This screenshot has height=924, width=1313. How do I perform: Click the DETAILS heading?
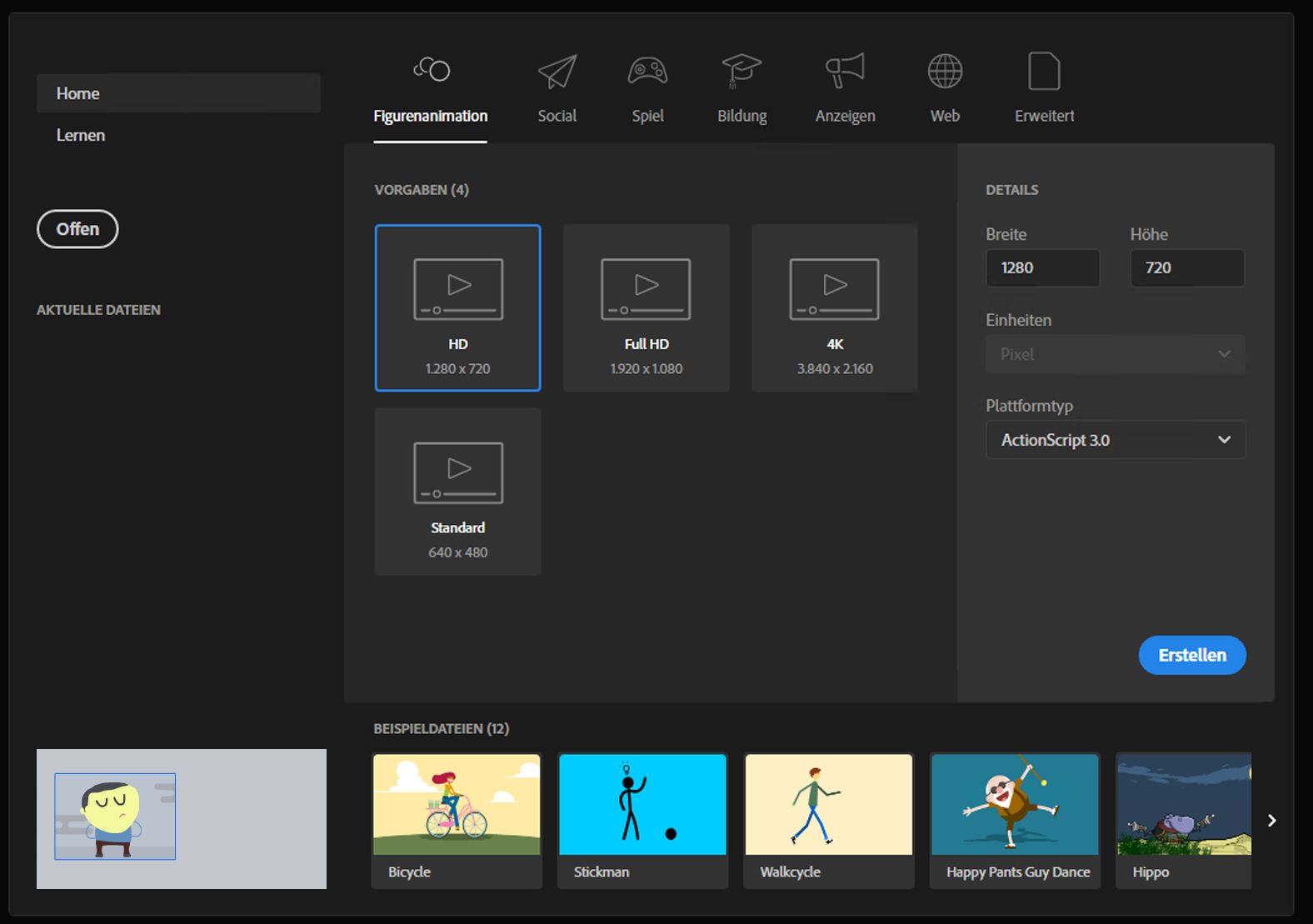tap(1012, 190)
